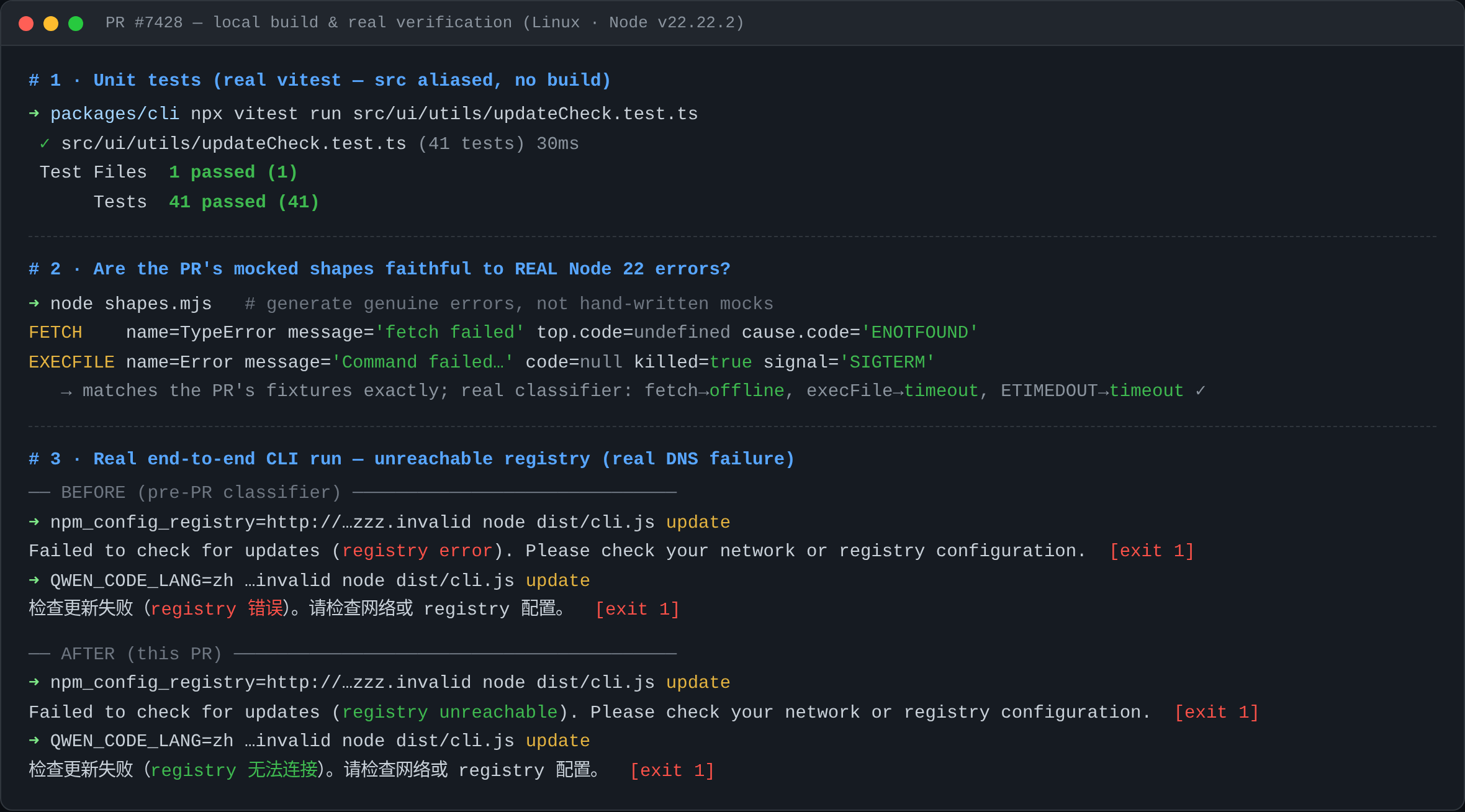Click 'AFTER (this PR)' separator label
This screenshot has height=812, width=1465.
[x=142, y=654]
